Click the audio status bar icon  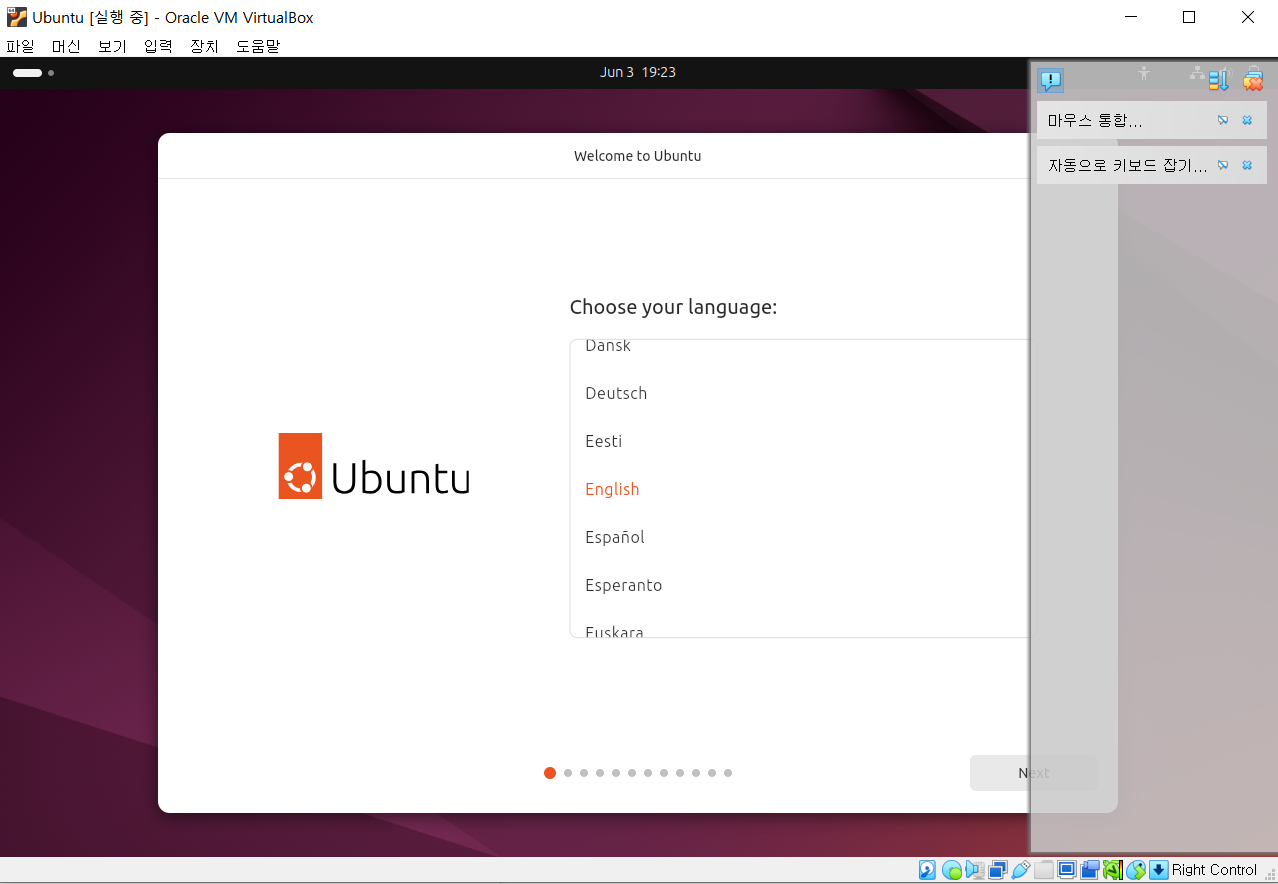(x=974, y=870)
